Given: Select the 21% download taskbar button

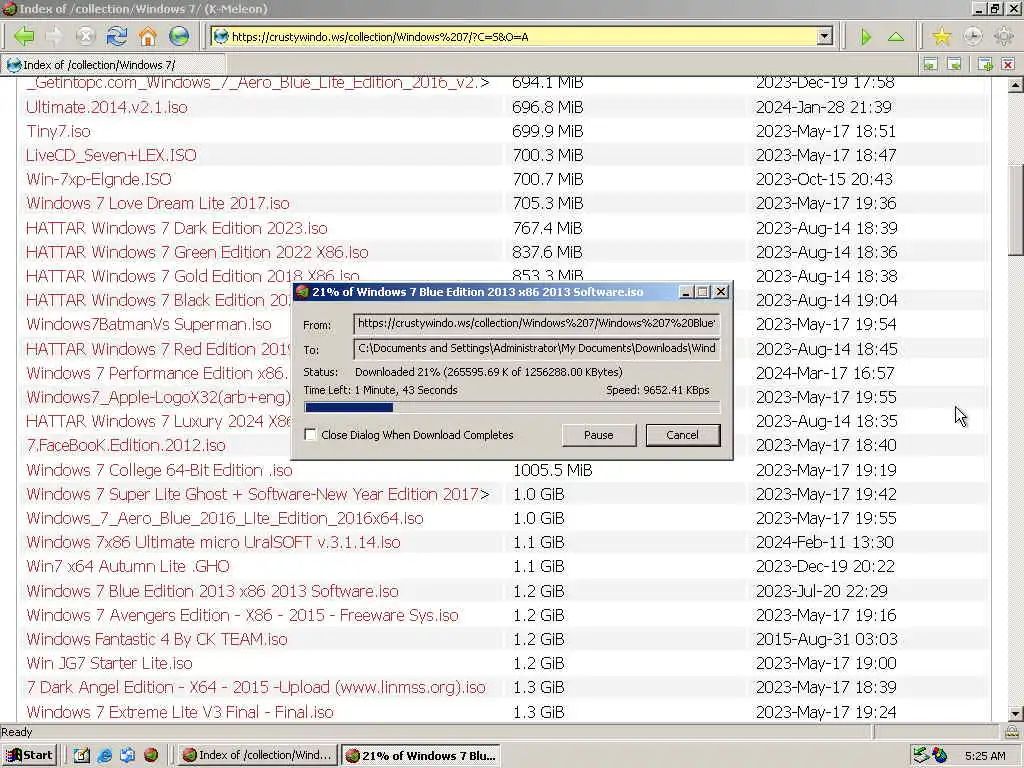Looking at the screenshot, I should pos(421,755).
